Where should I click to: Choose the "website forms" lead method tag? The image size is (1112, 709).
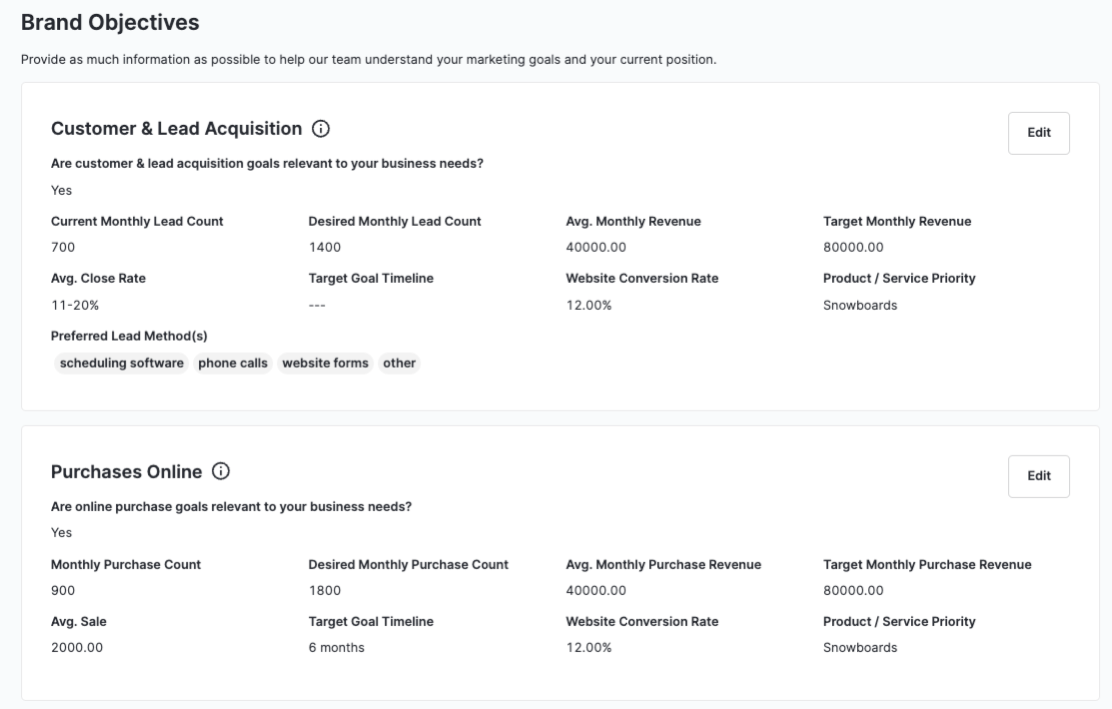click(x=325, y=363)
